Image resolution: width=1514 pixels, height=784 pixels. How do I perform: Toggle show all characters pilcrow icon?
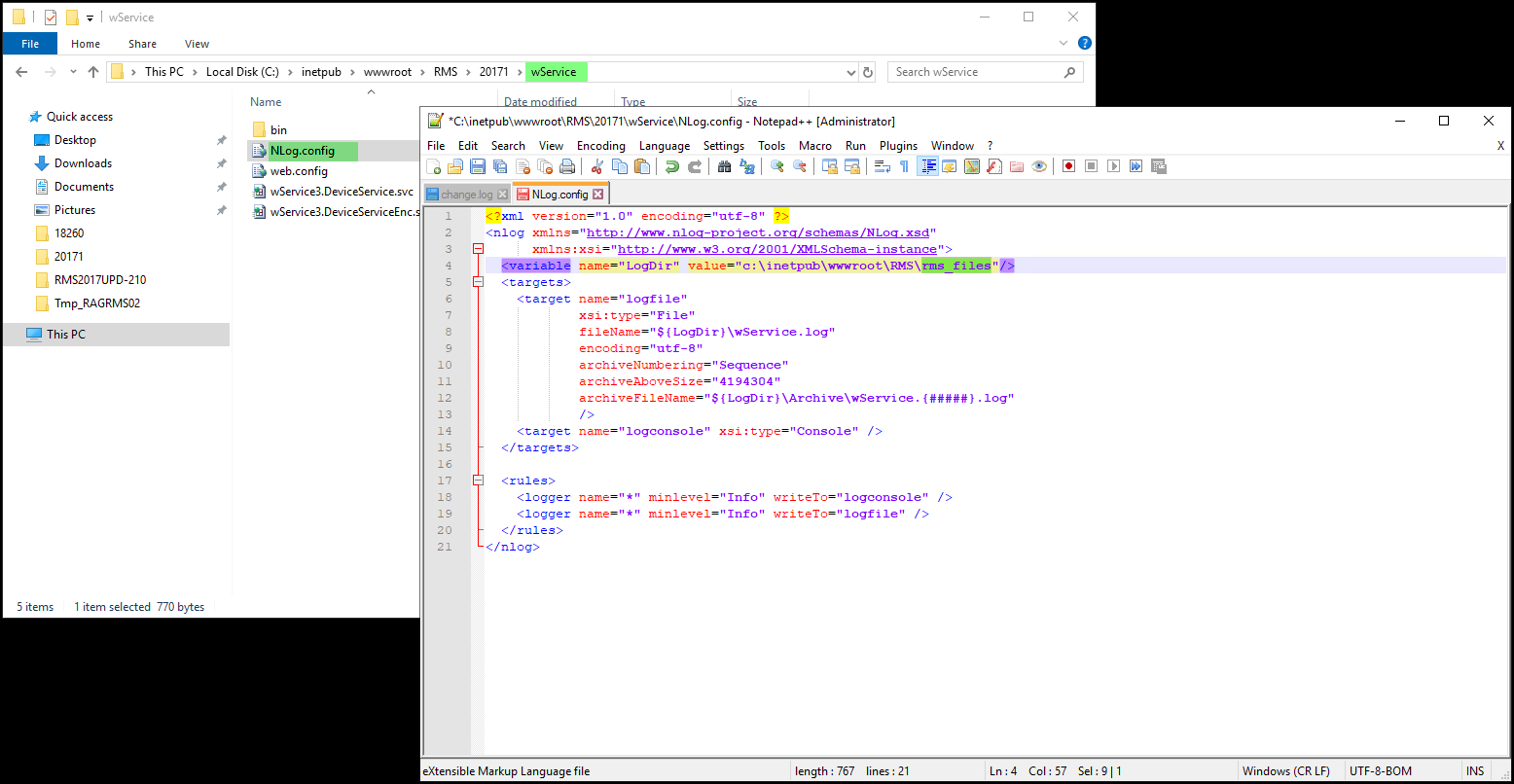(904, 166)
